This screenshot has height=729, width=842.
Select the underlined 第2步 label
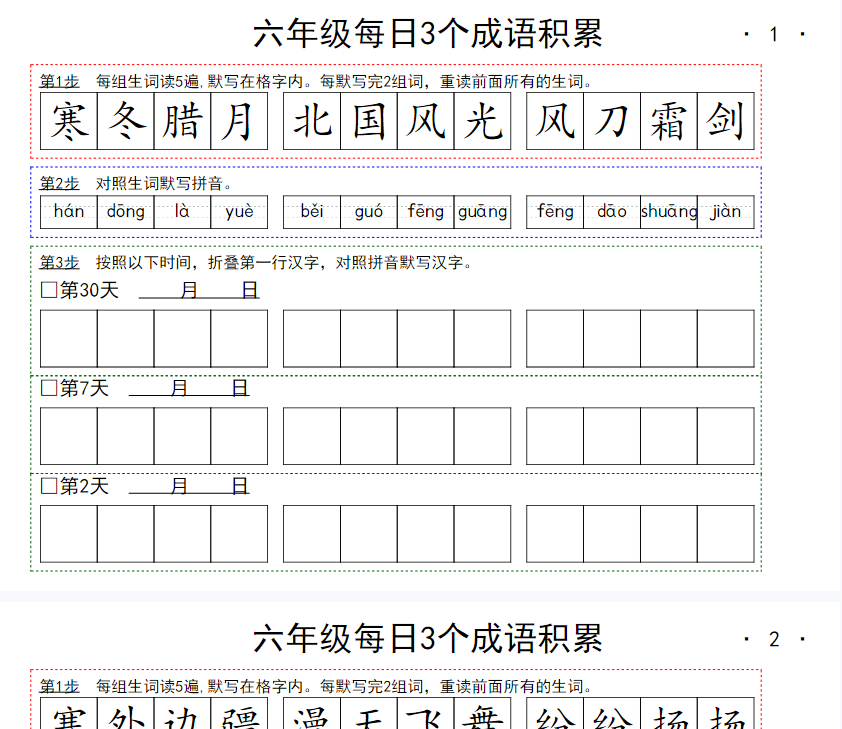[x=59, y=183]
